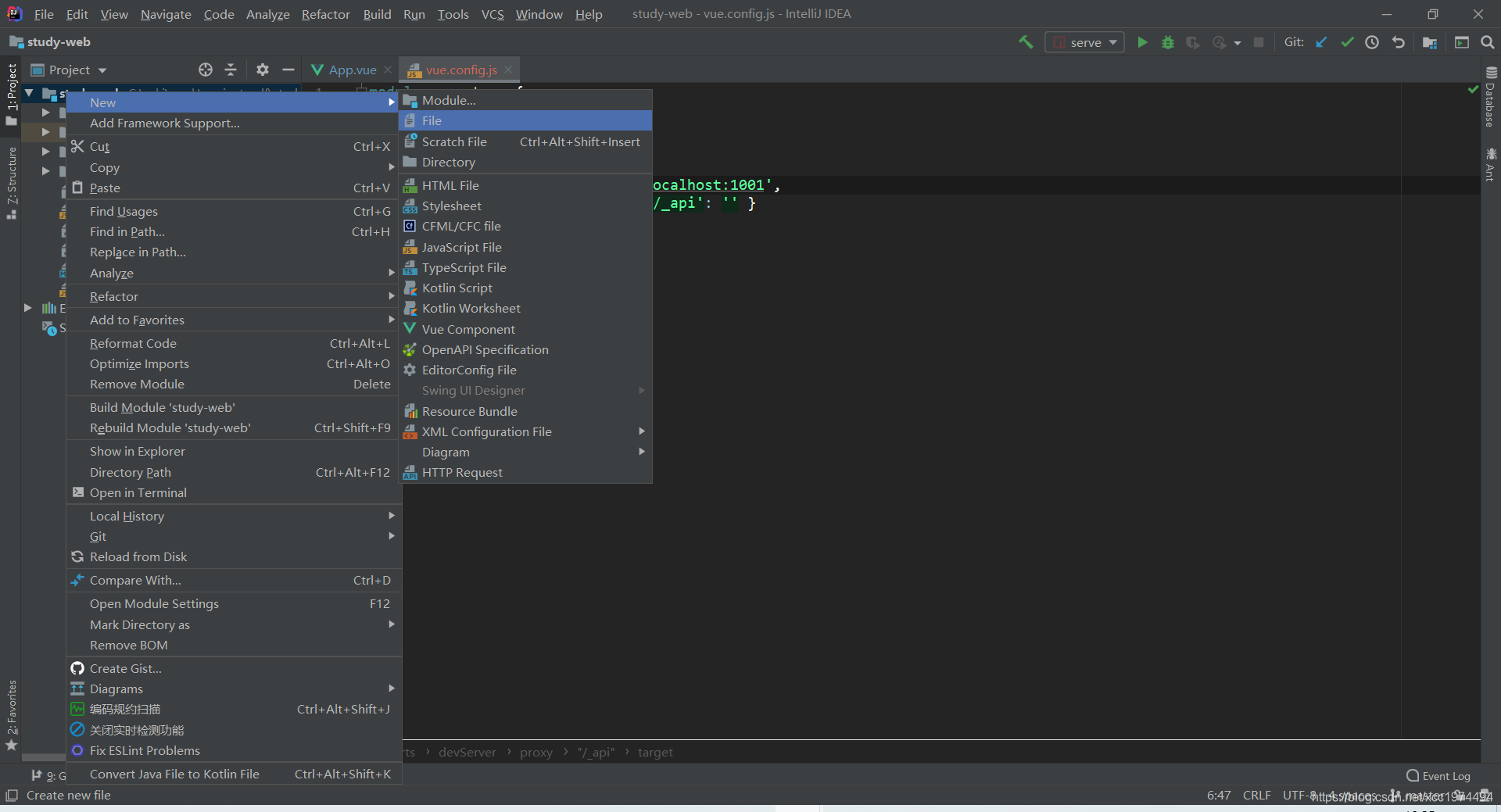Image resolution: width=1501 pixels, height=812 pixels.
Task: Close the App.vue tab
Action: click(388, 70)
